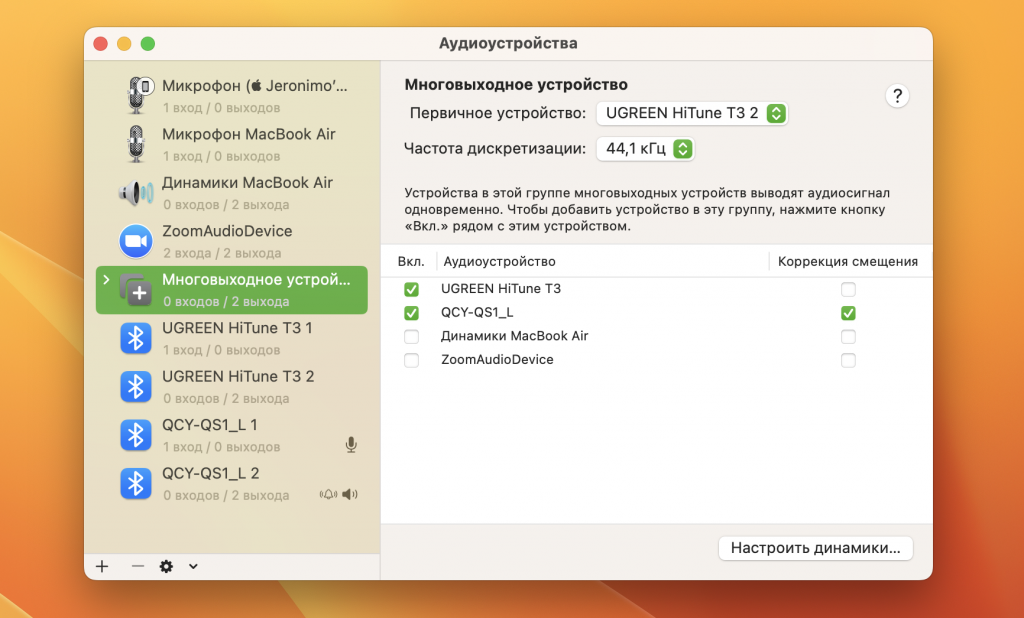Click the minus button to remove device

pyautogui.click(x=138, y=566)
